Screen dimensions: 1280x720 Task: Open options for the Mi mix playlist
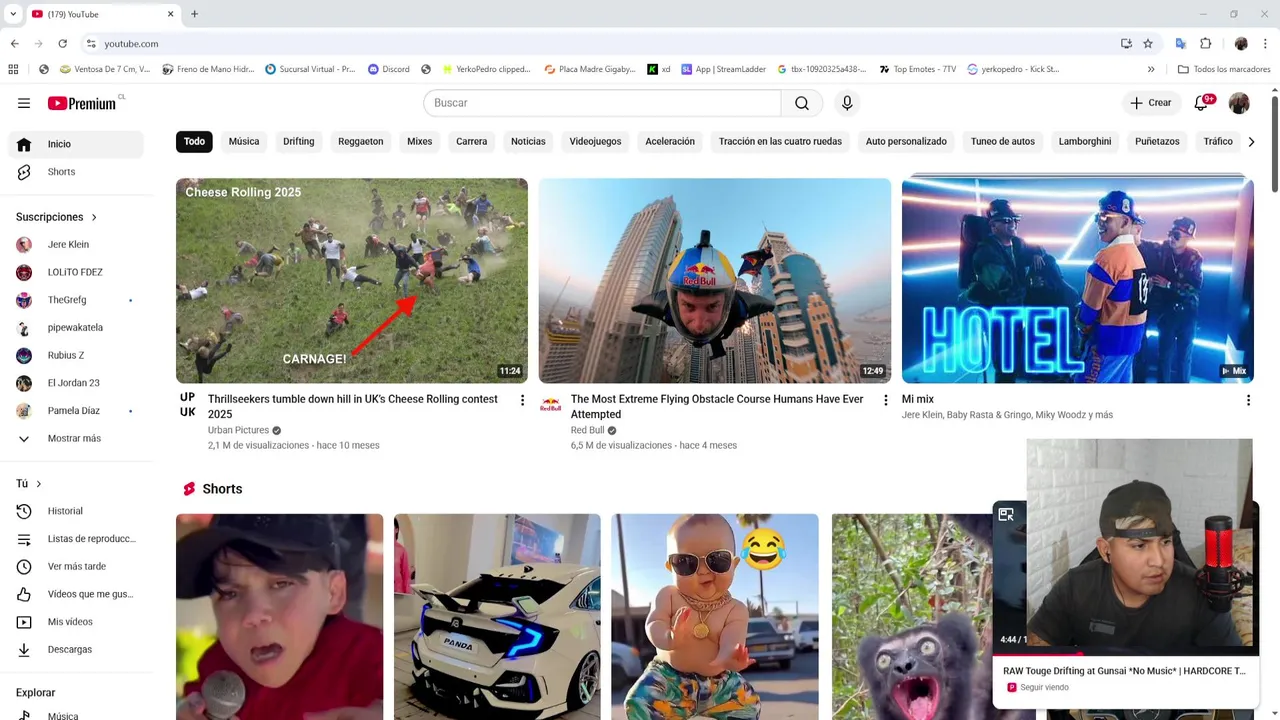pos(1248,400)
